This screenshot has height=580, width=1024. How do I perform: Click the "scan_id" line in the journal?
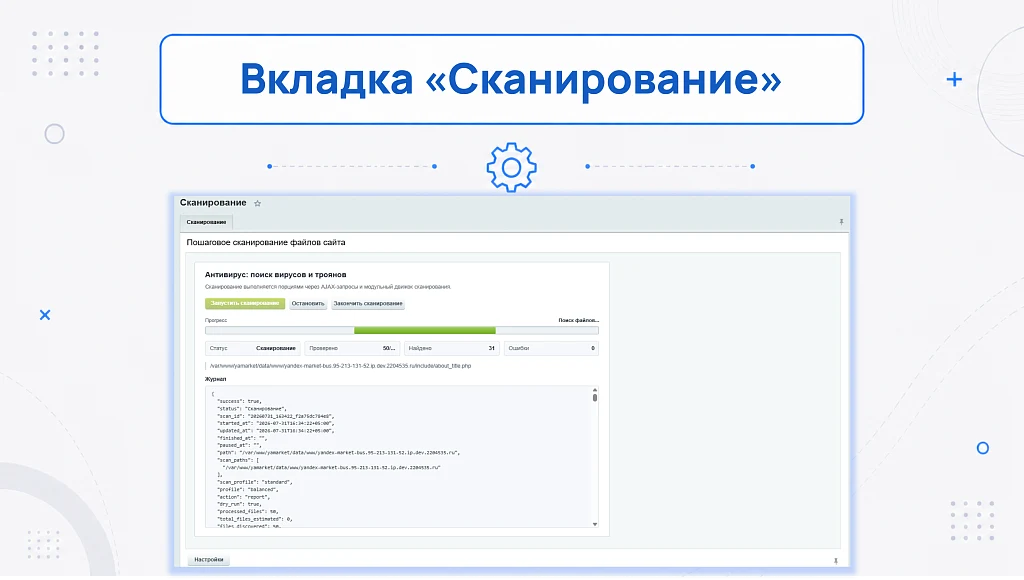click(276, 416)
